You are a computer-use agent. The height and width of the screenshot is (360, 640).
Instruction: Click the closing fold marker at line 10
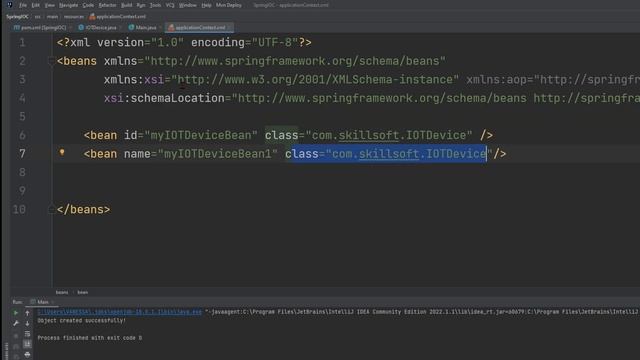click(x=51, y=209)
